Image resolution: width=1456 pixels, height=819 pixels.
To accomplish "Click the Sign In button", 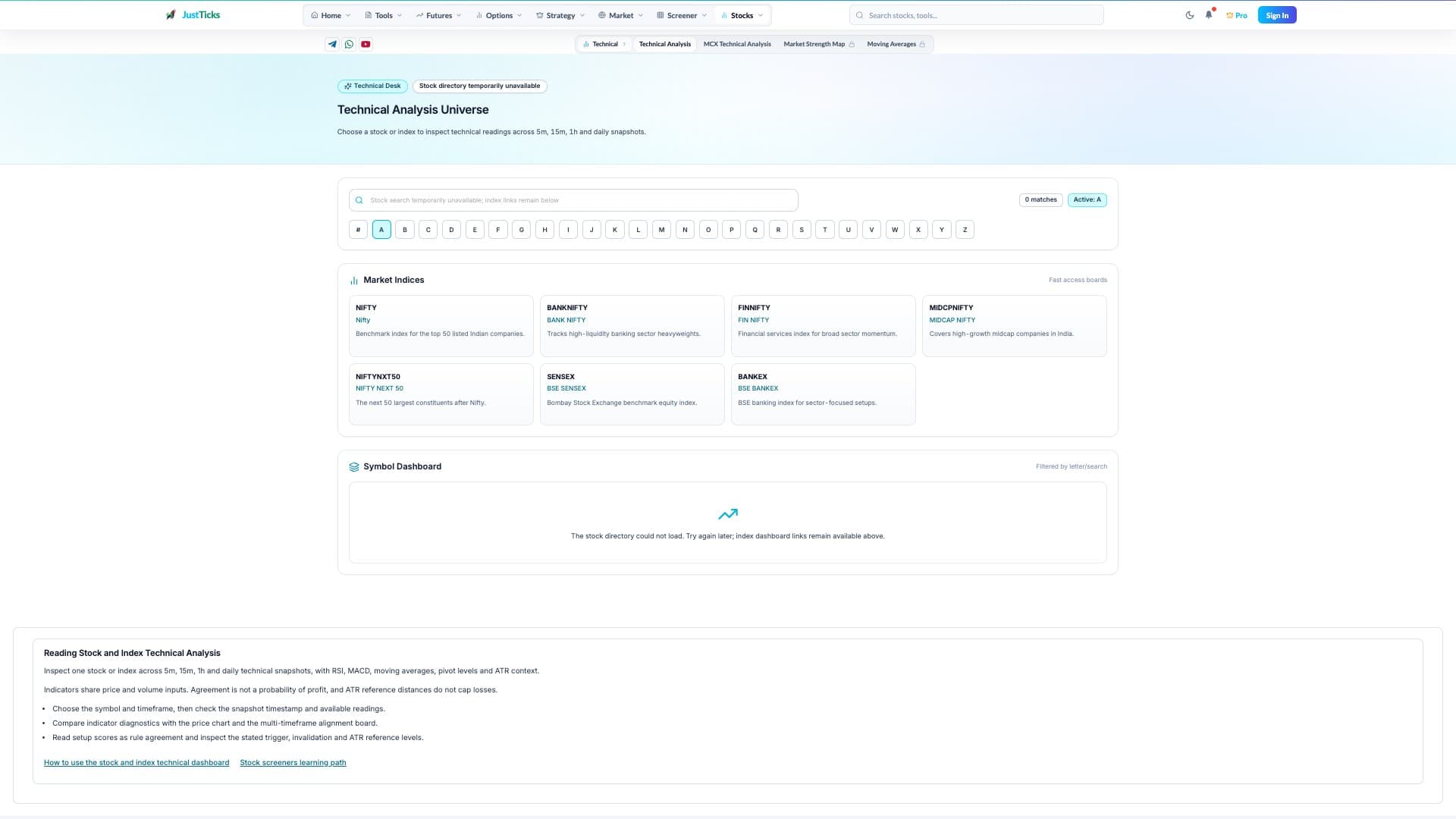I will click(1277, 15).
